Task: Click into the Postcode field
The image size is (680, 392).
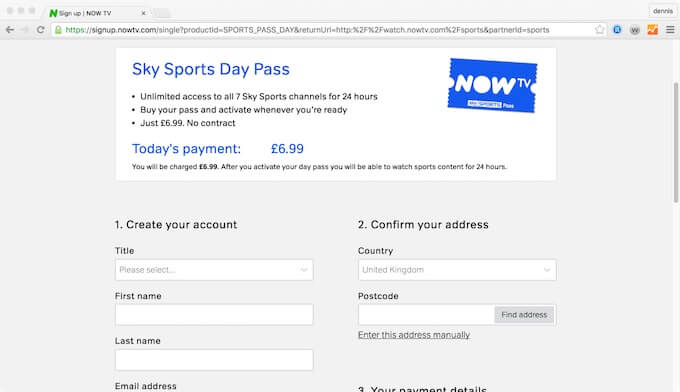Action: [426, 315]
